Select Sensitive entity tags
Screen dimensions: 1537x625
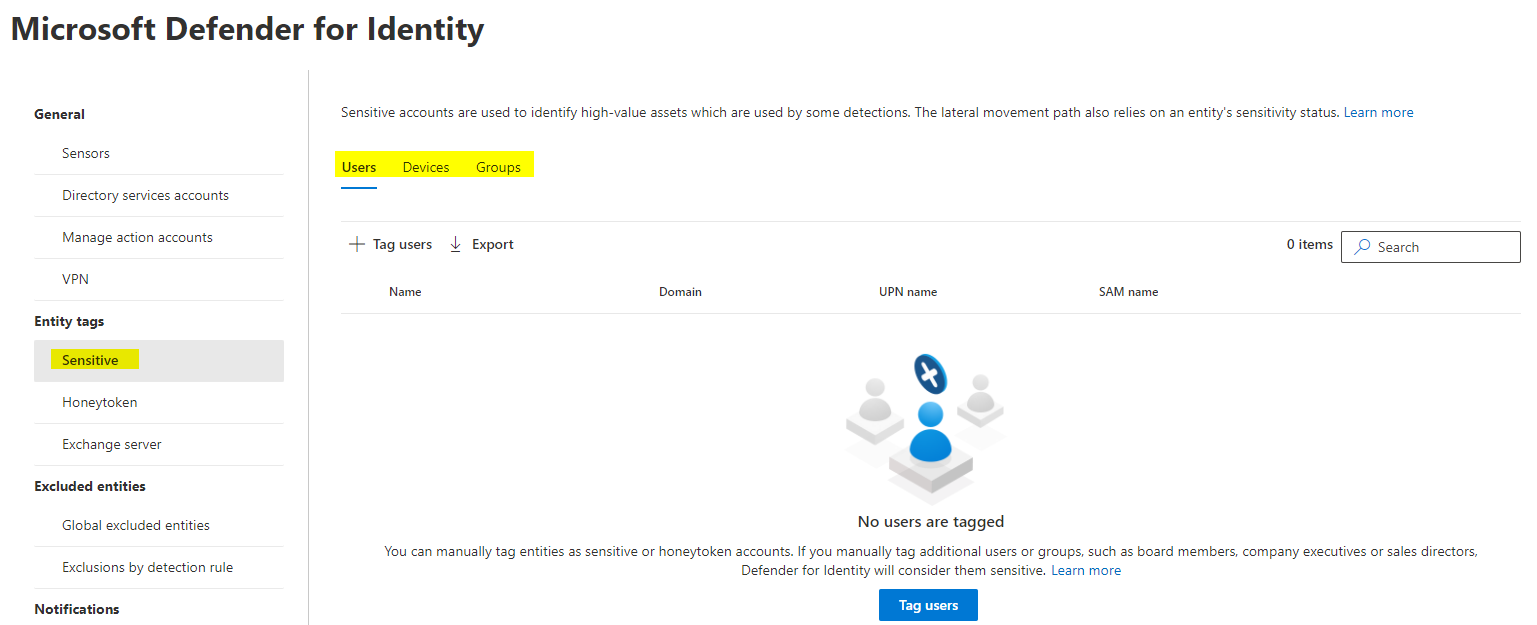pyautogui.click(x=159, y=360)
